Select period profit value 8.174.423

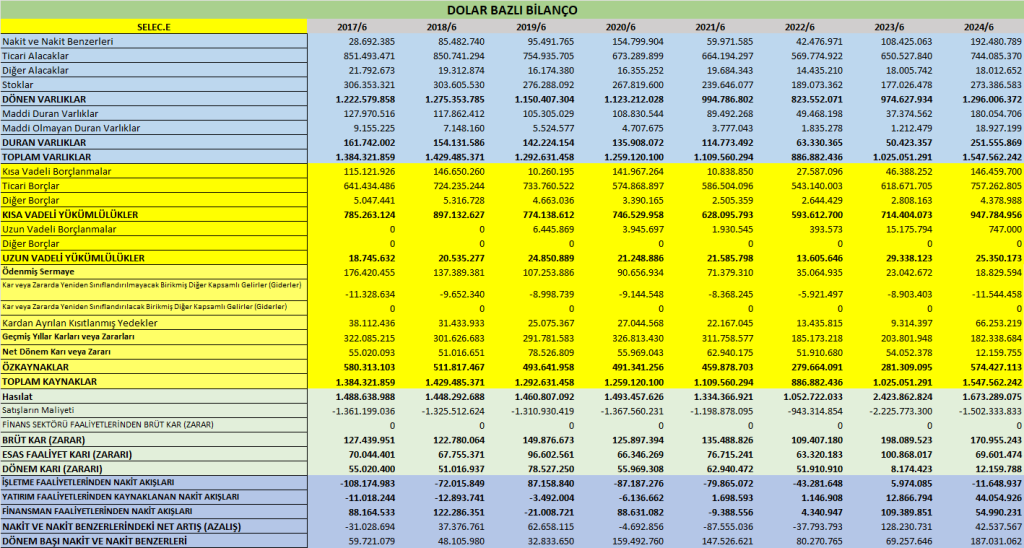[910, 468]
